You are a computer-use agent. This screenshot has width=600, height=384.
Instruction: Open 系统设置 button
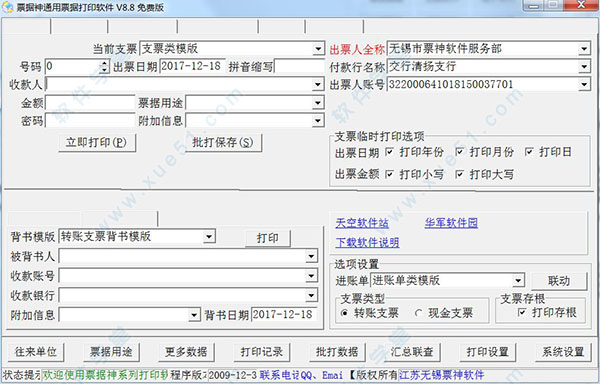point(562,351)
